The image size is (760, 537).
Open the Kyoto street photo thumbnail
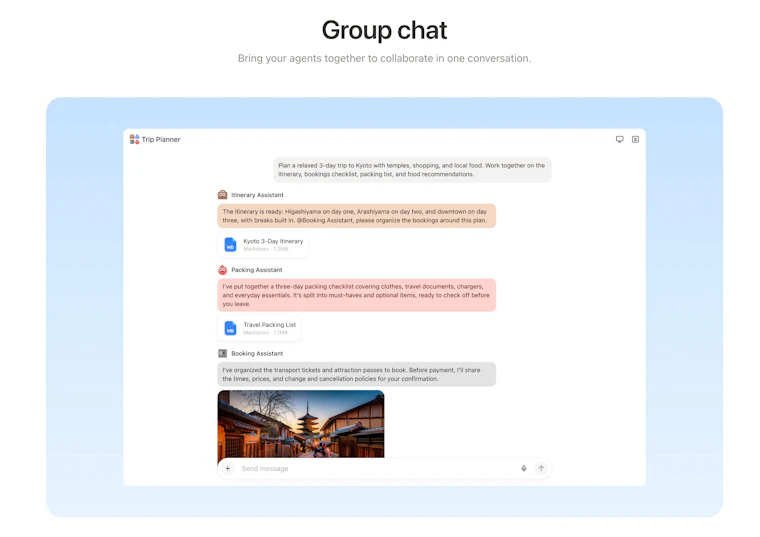pos(301,424)
